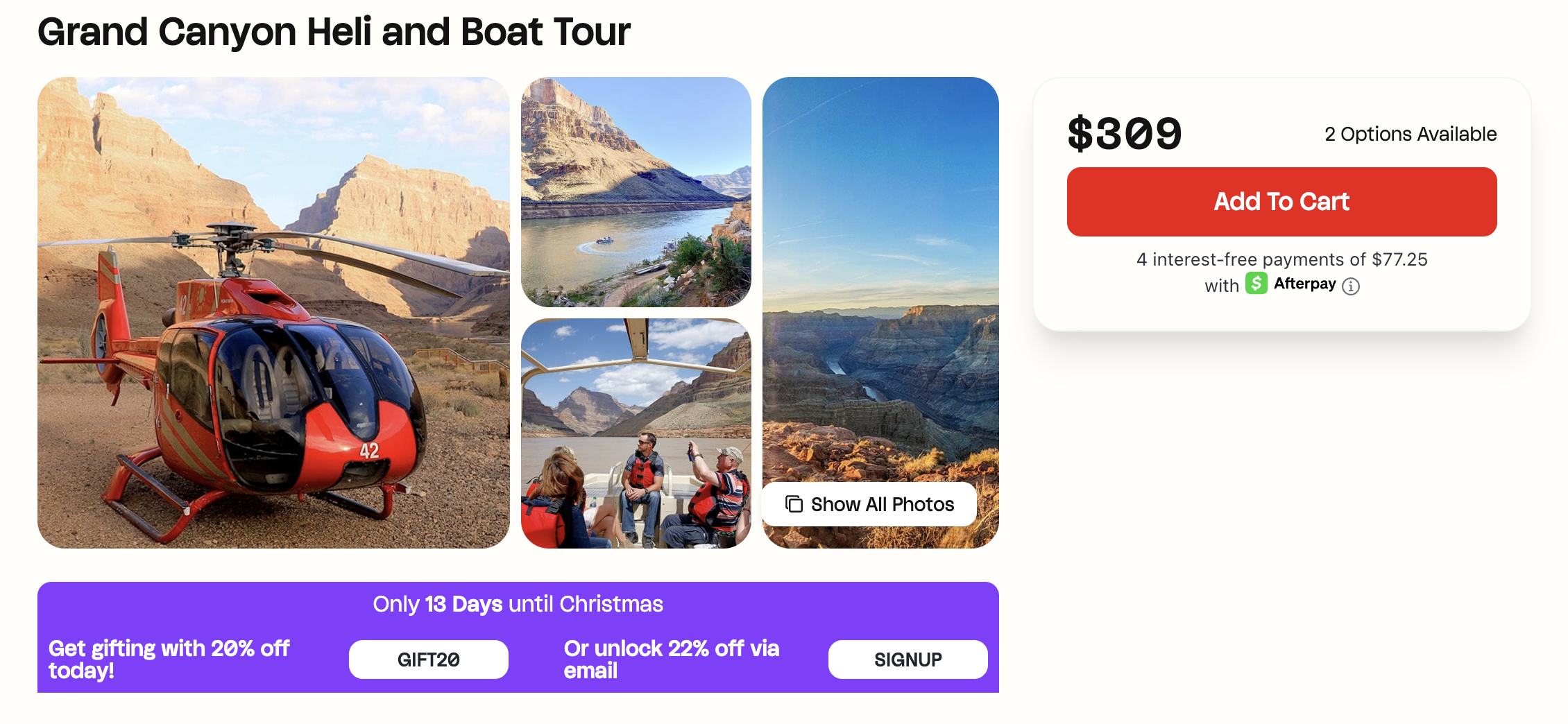The image size is (1568, 724).
Task: Click the Grand Canyon Heli and Boat Tour heading
Action: 334,32
